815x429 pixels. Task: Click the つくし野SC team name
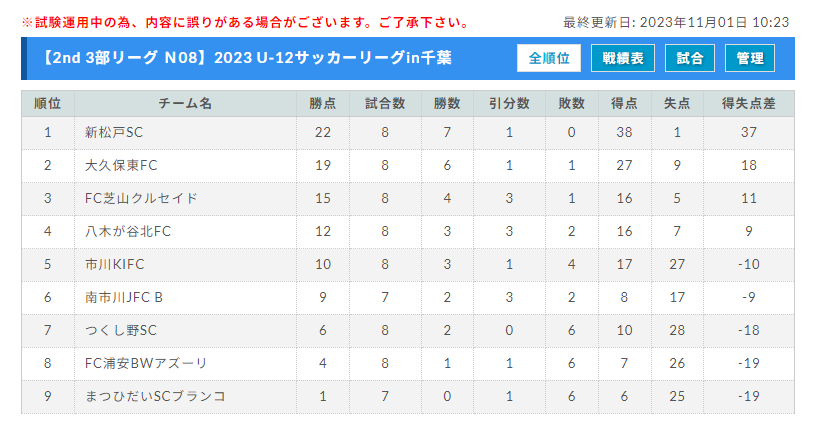[x=121, y=330]
